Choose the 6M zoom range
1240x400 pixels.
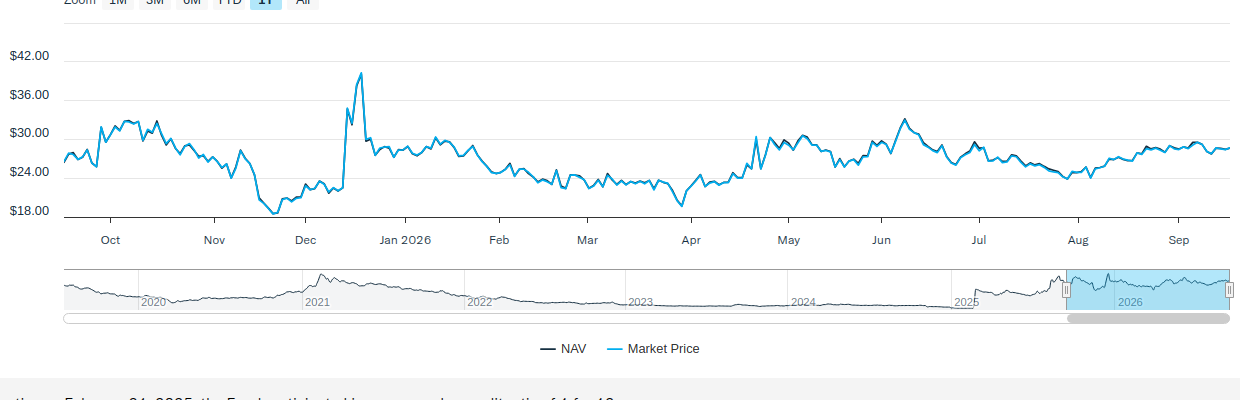[x=192, y=3]
